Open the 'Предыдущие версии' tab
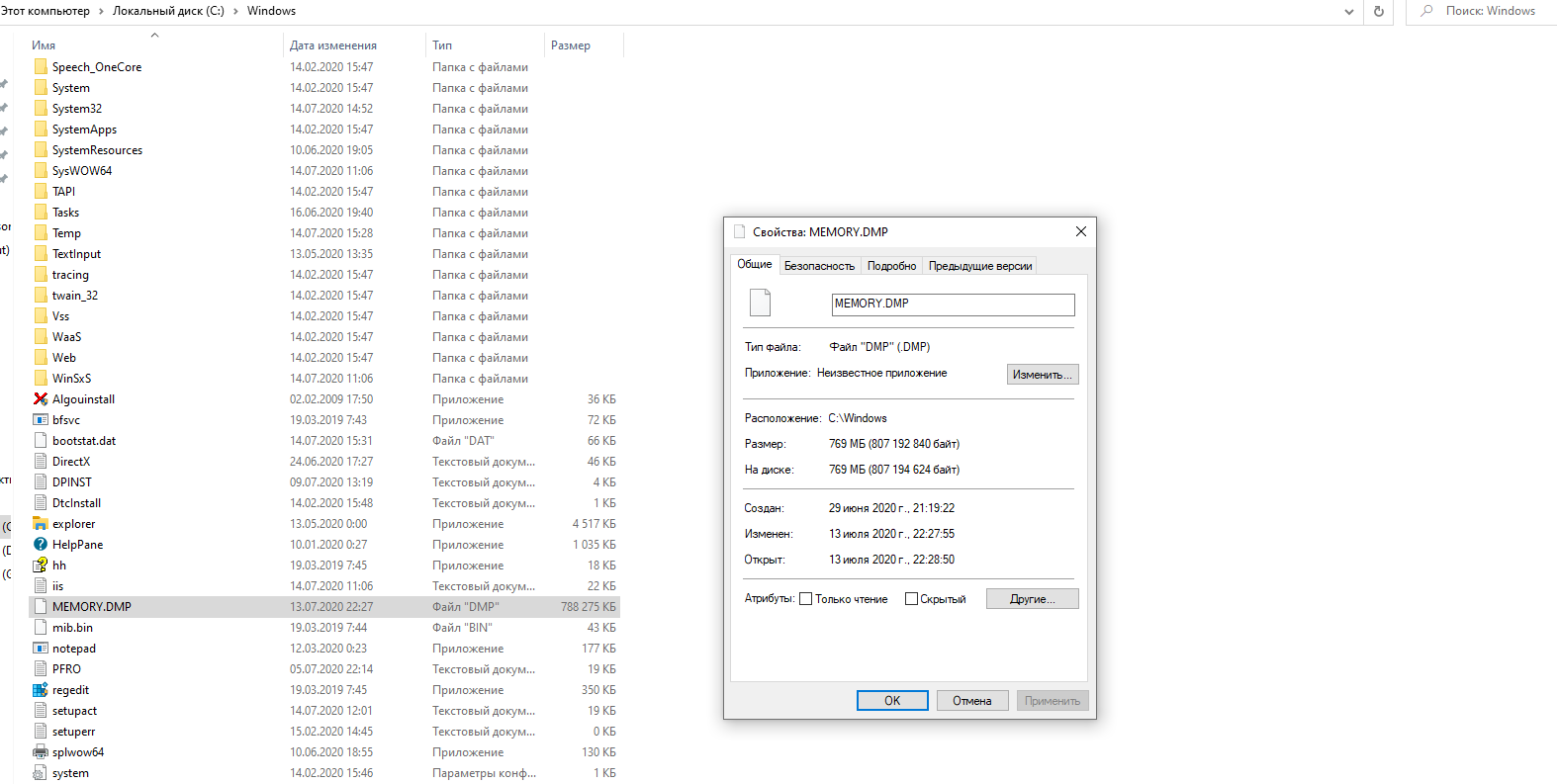 pos(979,266)
